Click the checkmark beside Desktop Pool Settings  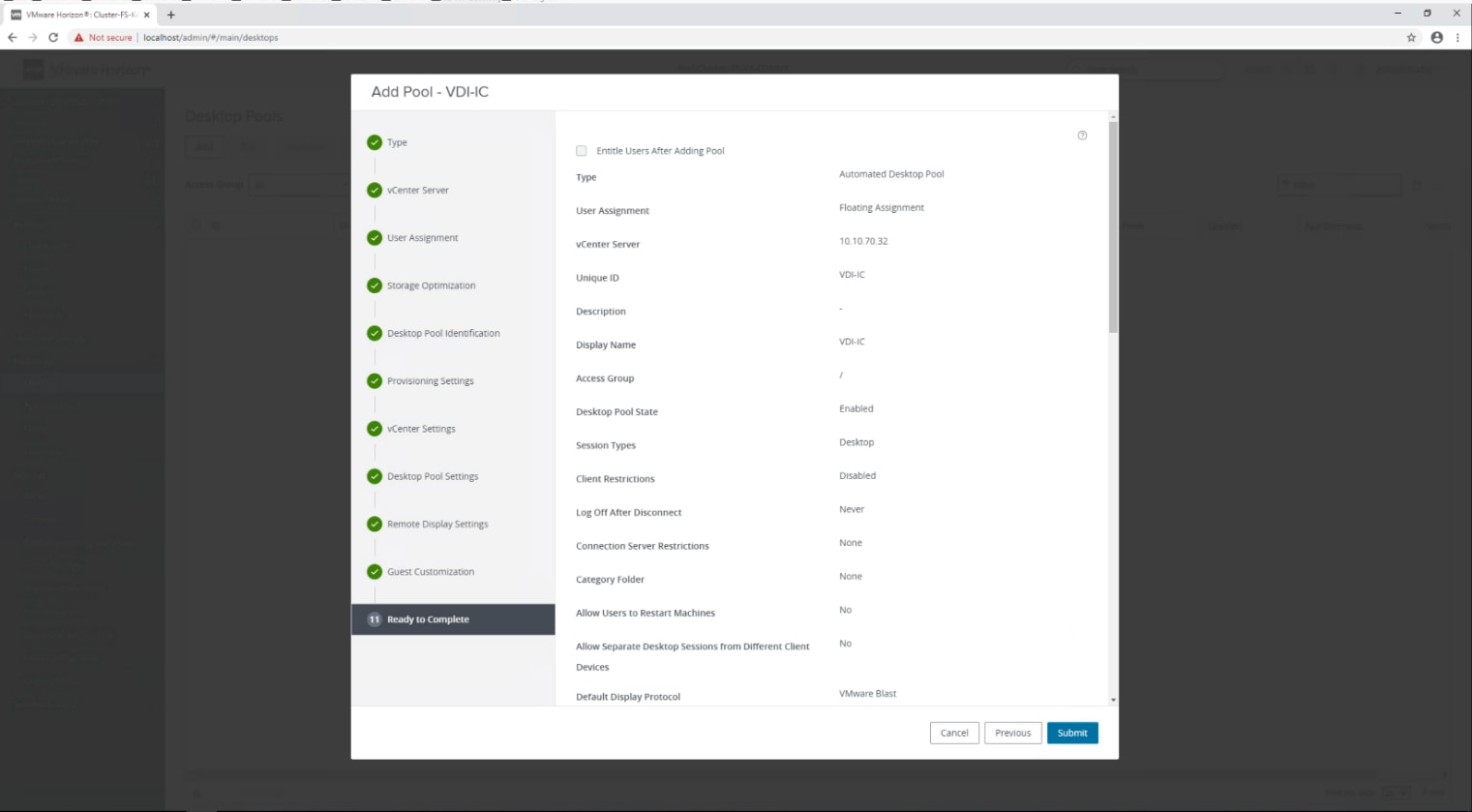[375, 476]
